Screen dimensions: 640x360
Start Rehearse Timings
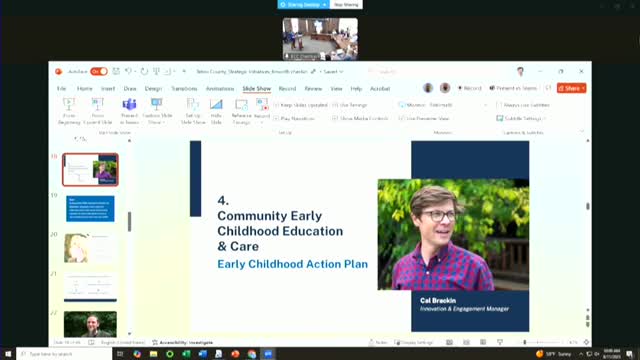[241, 111]
